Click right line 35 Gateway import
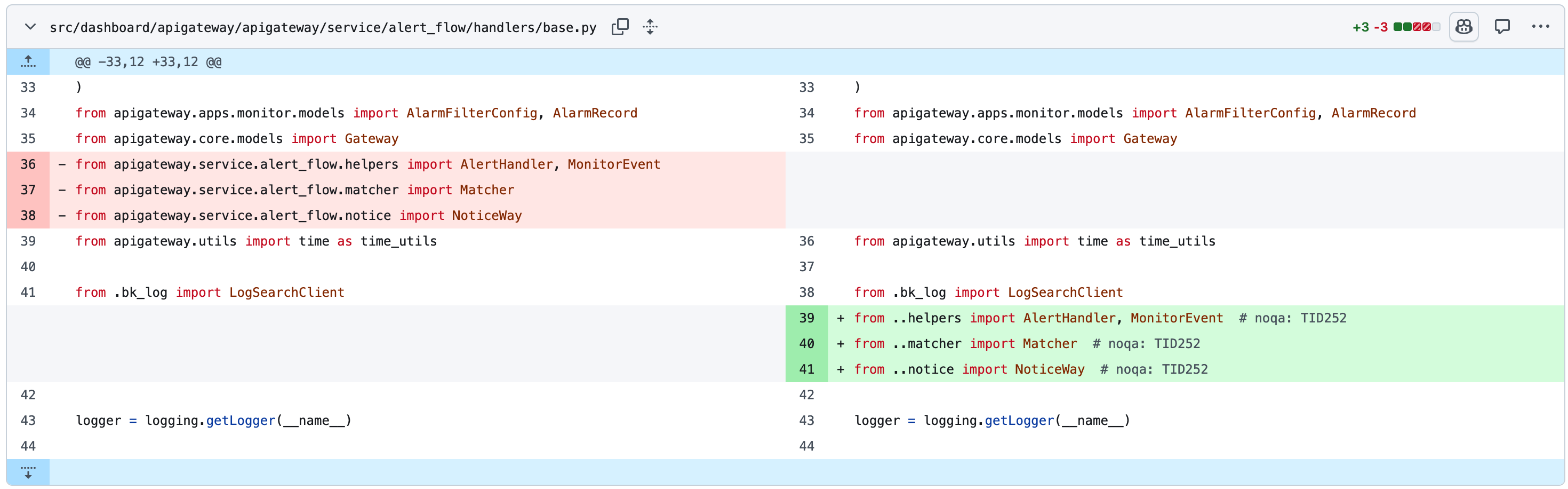This screenshot has width=1568, height=489. (x=1015, y=139)
